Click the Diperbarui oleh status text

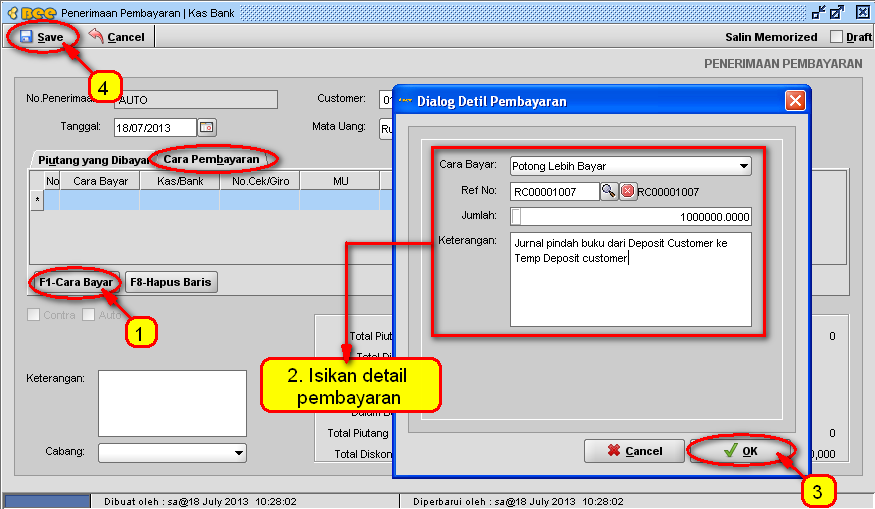[x=518, y=501]
